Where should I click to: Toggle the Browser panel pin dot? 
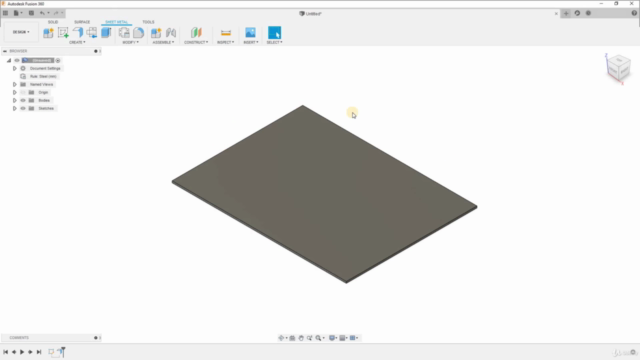tap(96, 51)
